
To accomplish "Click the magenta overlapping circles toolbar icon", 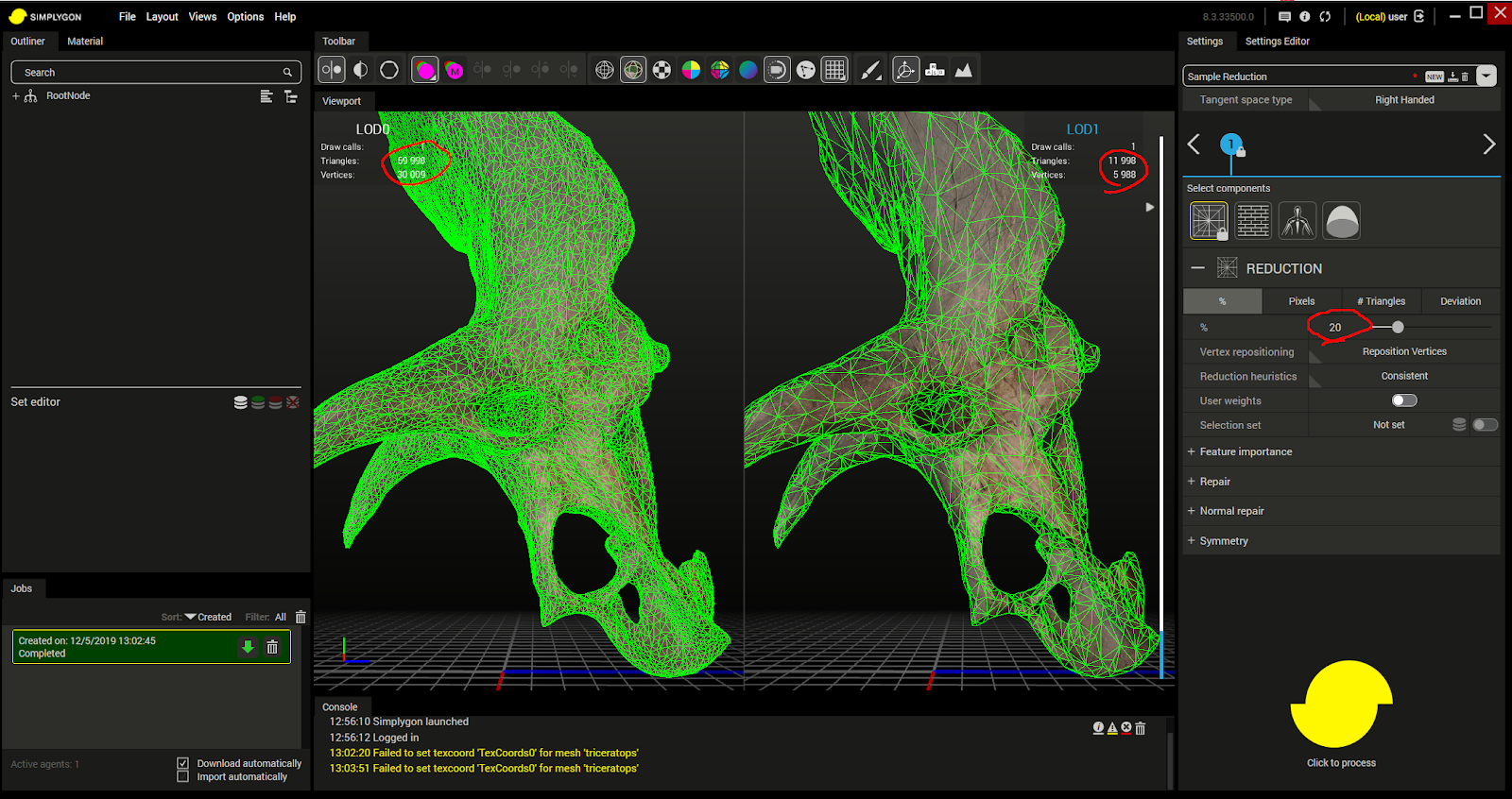I will tap(425, 70).
